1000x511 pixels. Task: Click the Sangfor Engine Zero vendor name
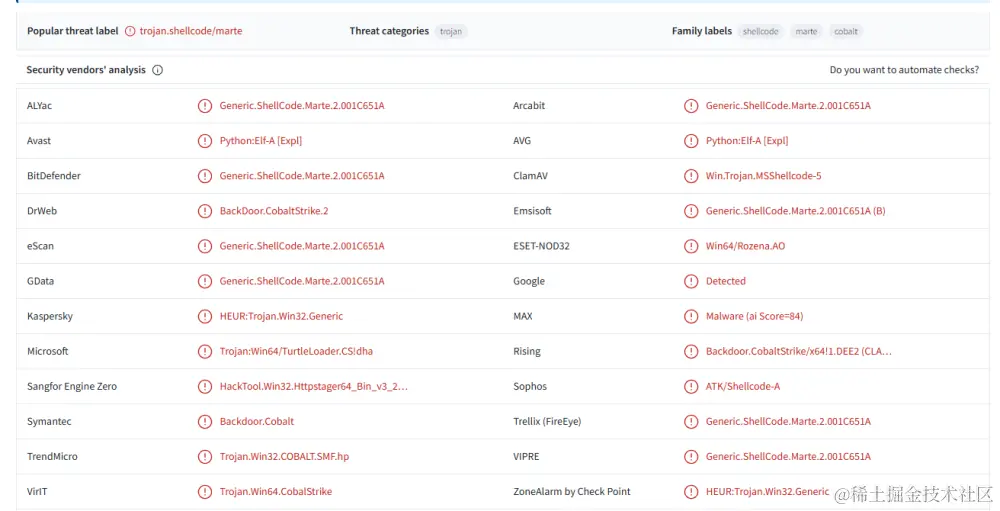click(x=72, y=387)
